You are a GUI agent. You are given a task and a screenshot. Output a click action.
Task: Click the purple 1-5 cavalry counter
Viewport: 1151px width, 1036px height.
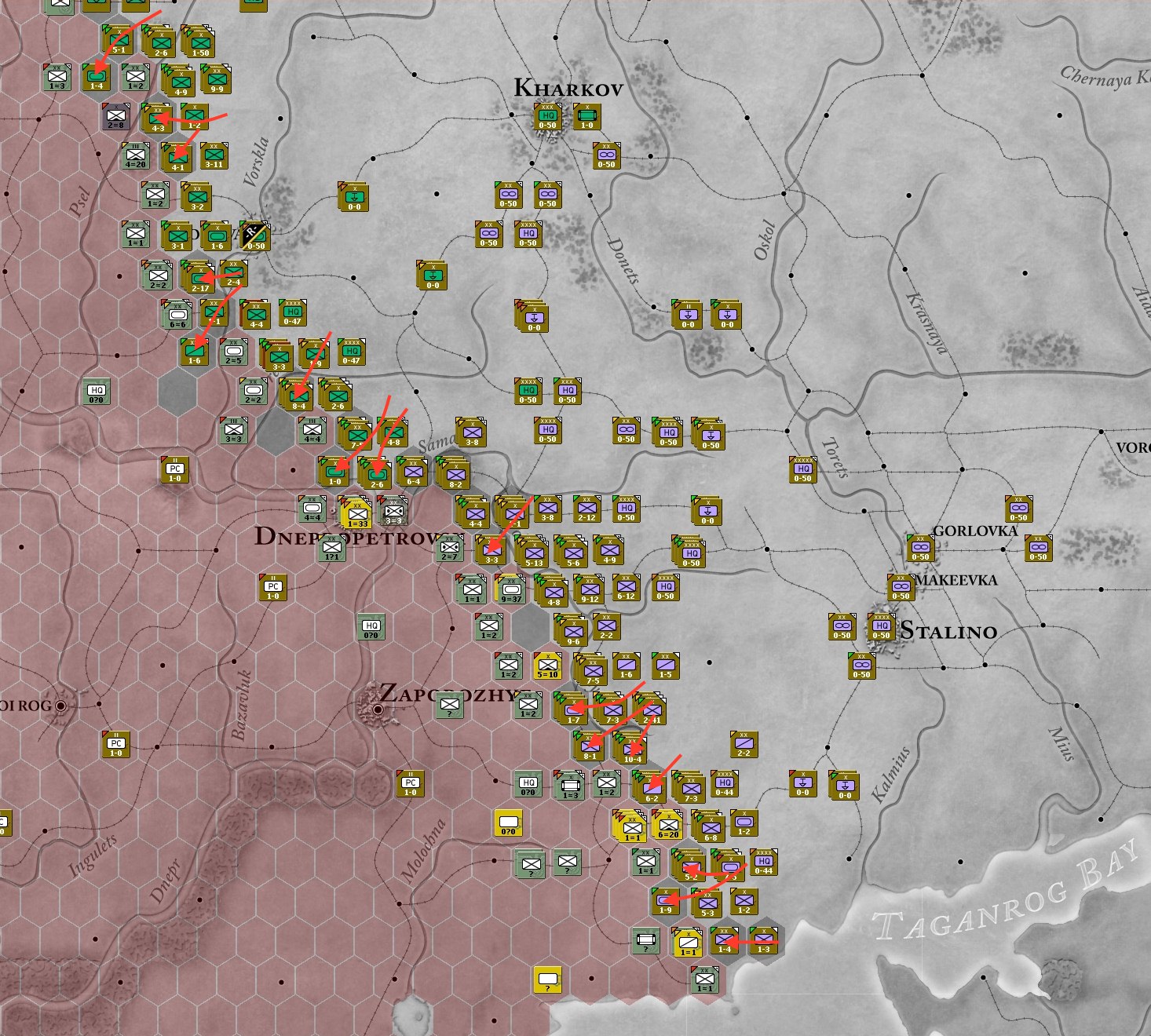665,665
